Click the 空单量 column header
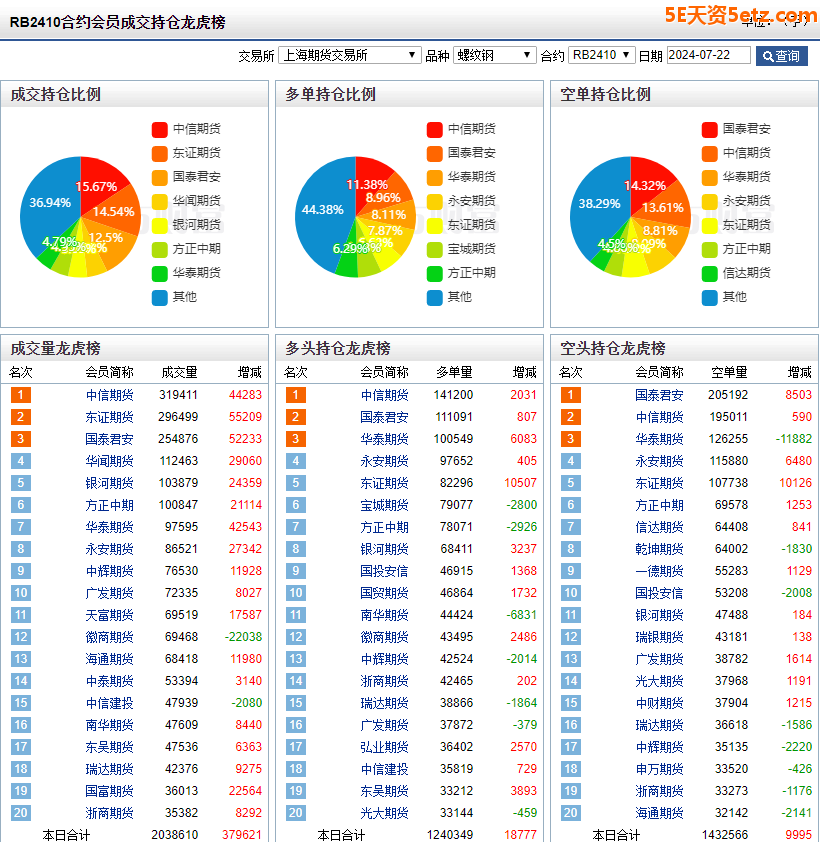 729,372
